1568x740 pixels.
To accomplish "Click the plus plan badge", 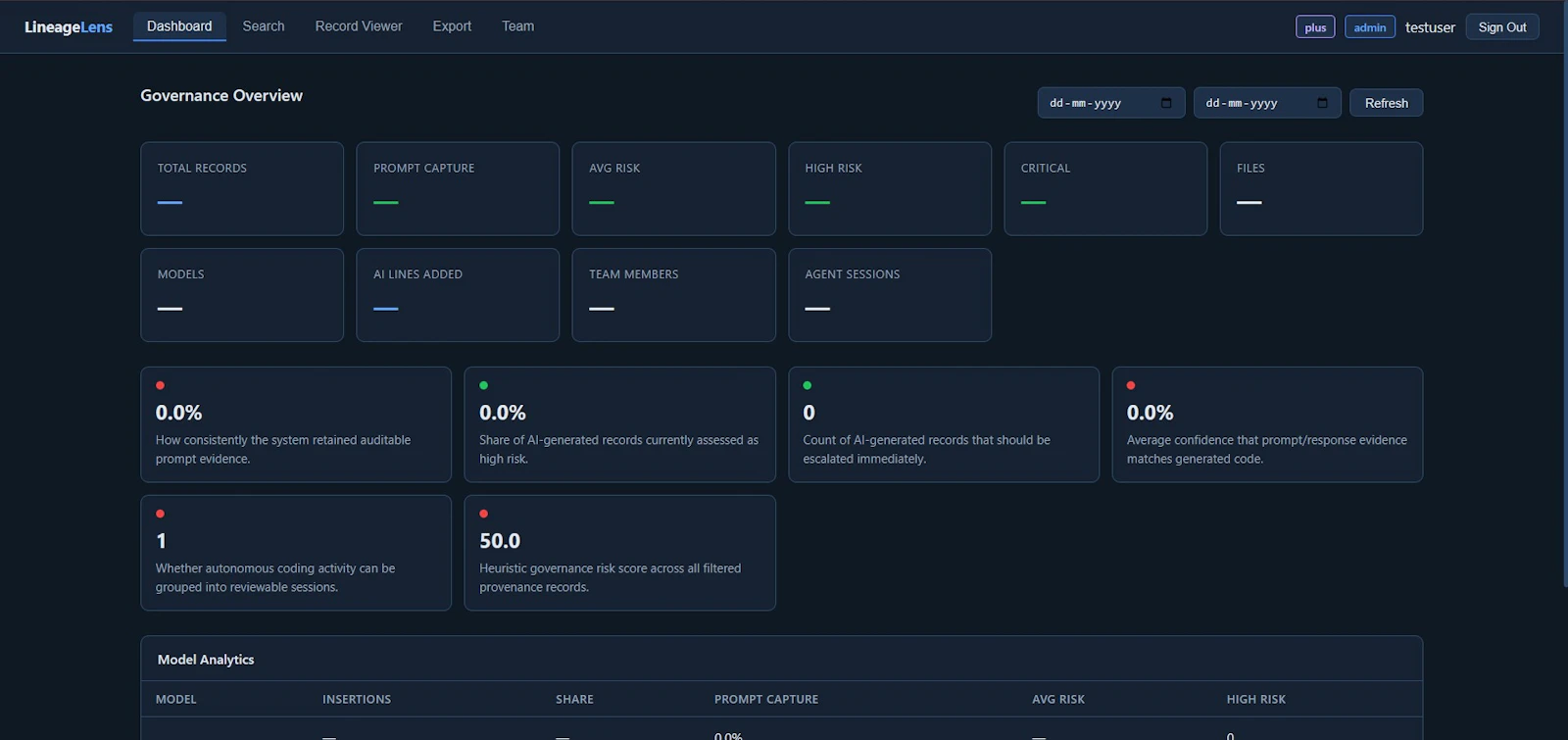I will click(1315, 27).
